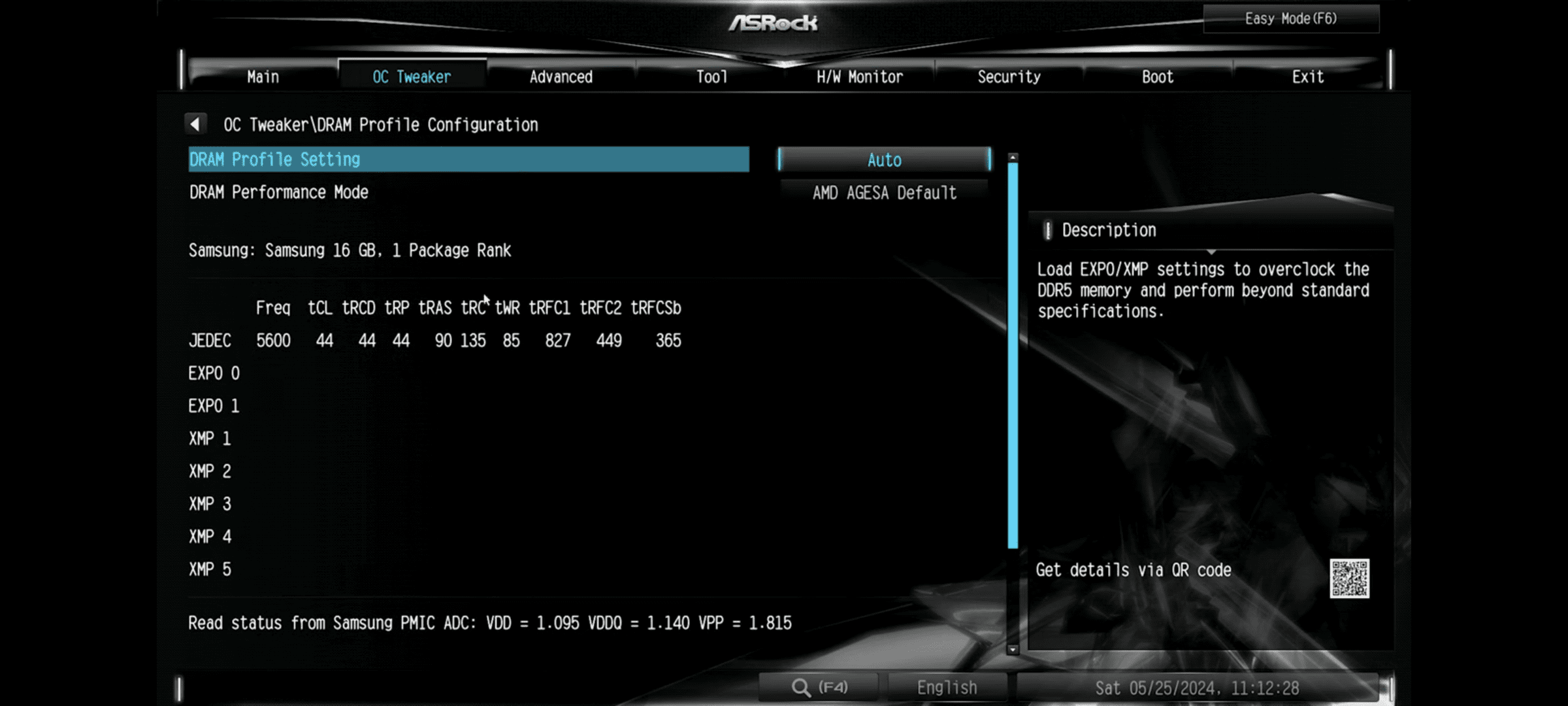Viewport: 1568px width, 706px height.
Task: Open the Main tab
Action: [263, 77]
